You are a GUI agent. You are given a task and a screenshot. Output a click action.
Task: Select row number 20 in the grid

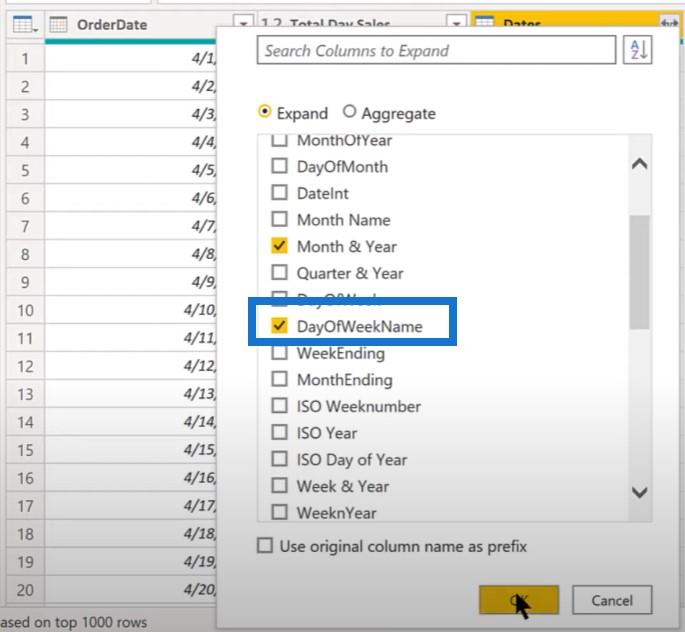pyautogui.click(x=25, y=590)
